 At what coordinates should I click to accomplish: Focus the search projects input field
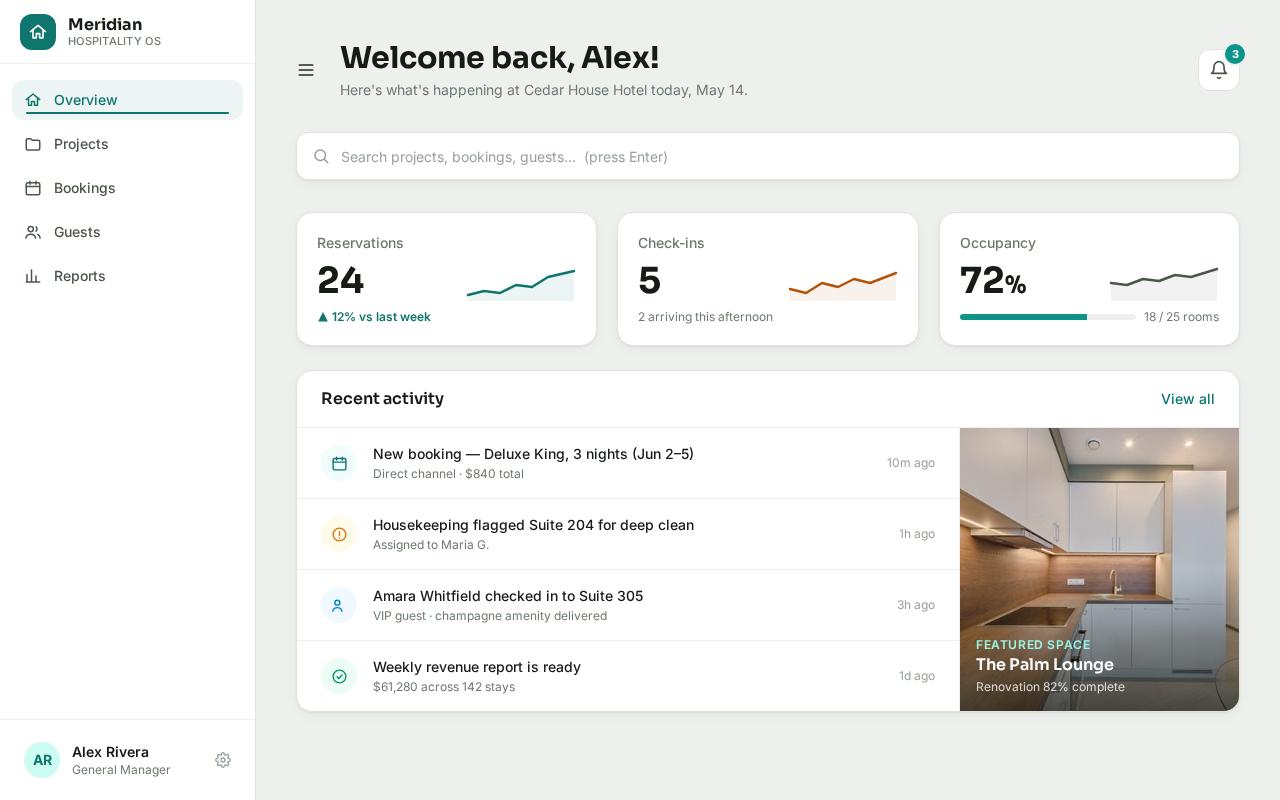click(x=768, y=156)
